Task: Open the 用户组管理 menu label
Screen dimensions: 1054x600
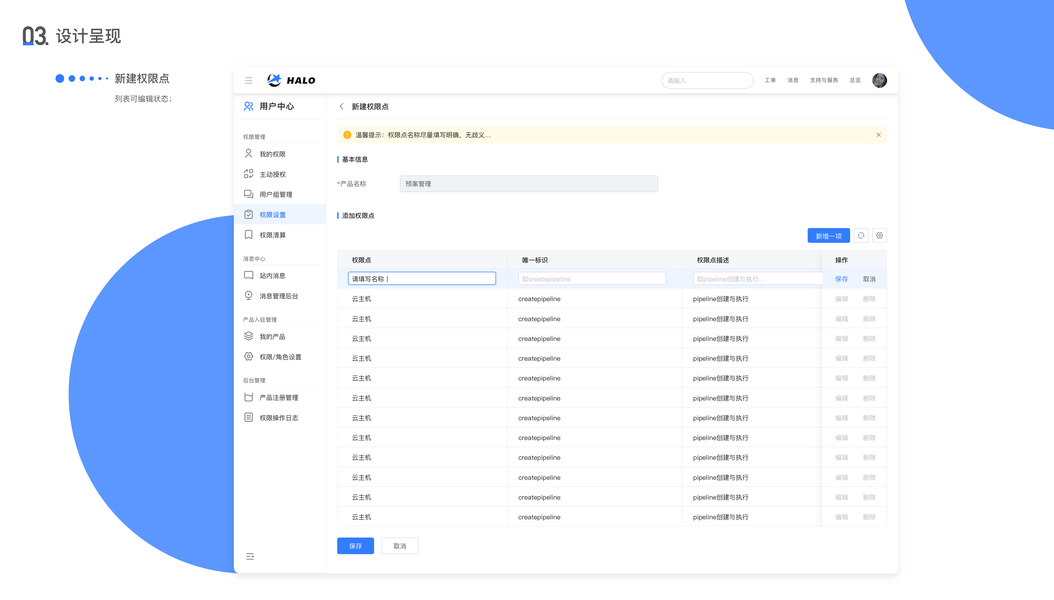Action: pyautogui.click(x=276, y=195)
